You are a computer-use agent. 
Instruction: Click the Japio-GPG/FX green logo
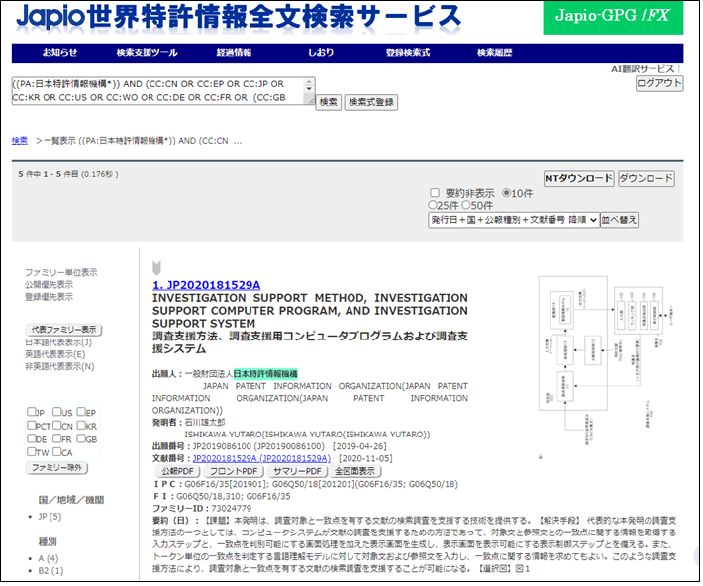pyautogui.click(x=615, y=18)
